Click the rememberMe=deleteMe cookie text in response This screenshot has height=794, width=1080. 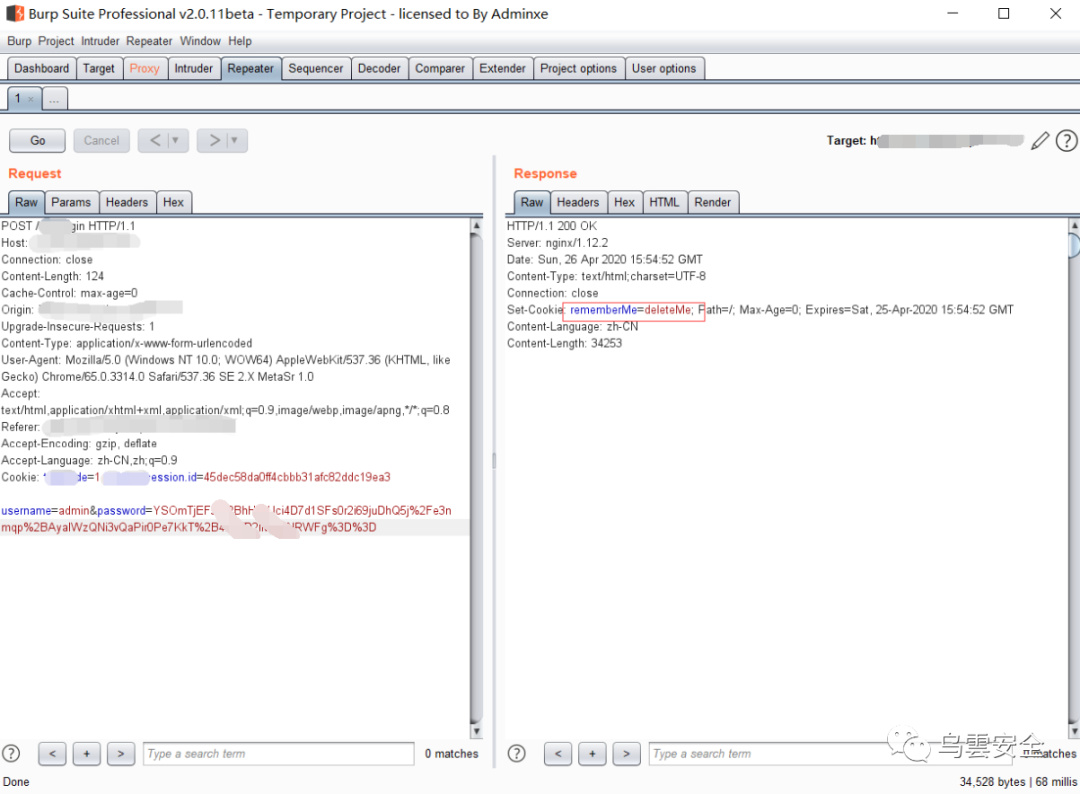click(631, 310)
